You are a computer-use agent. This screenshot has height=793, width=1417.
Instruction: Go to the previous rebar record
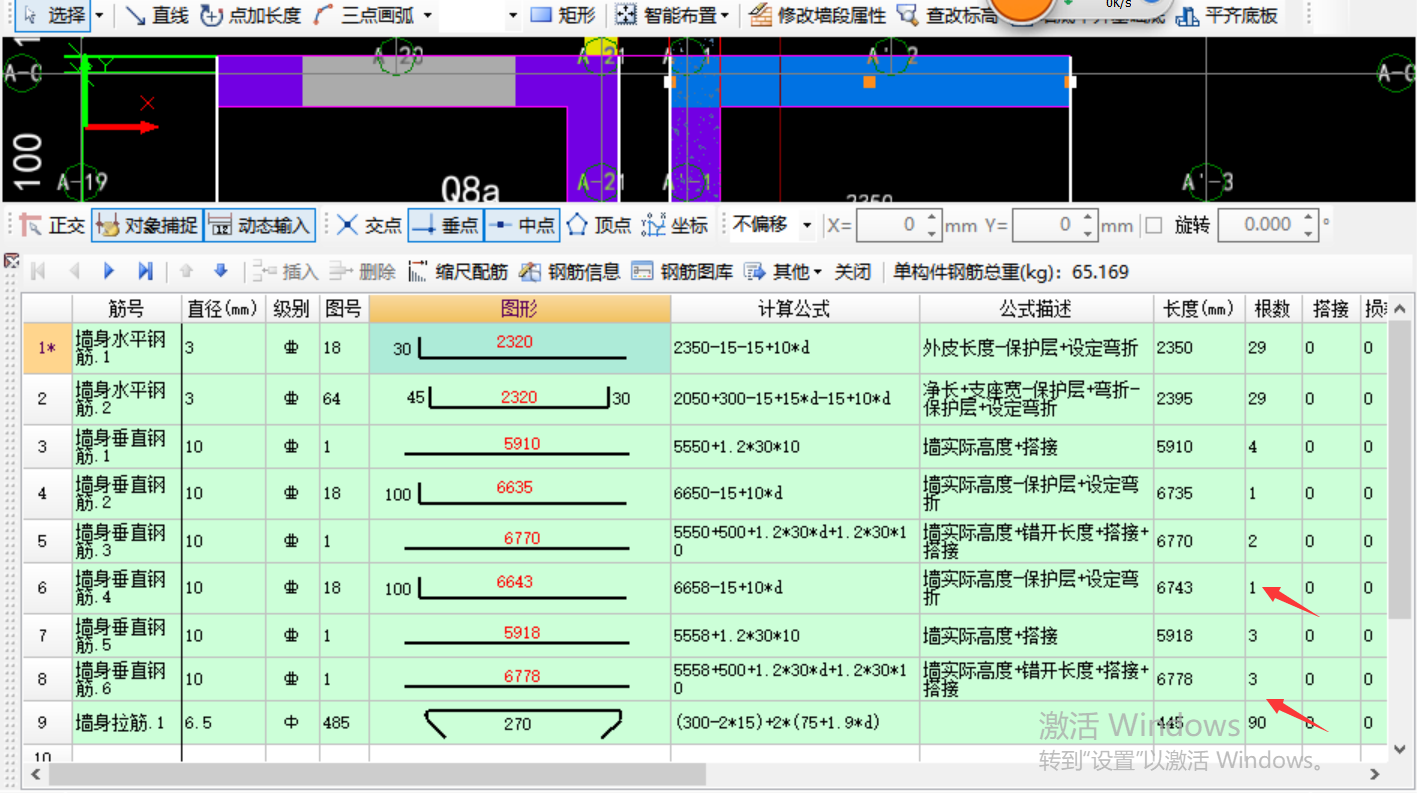pyautogui.click(x=74, y=271)
